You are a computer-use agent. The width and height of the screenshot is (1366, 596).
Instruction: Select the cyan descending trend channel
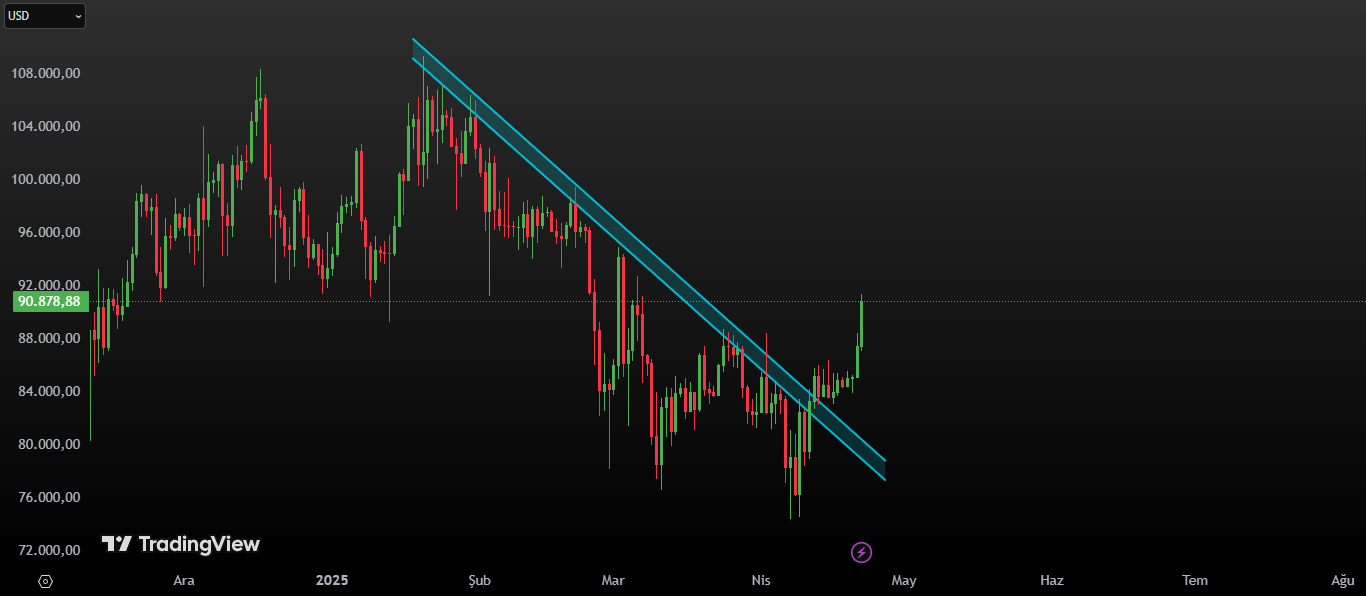tap(649, 259)
